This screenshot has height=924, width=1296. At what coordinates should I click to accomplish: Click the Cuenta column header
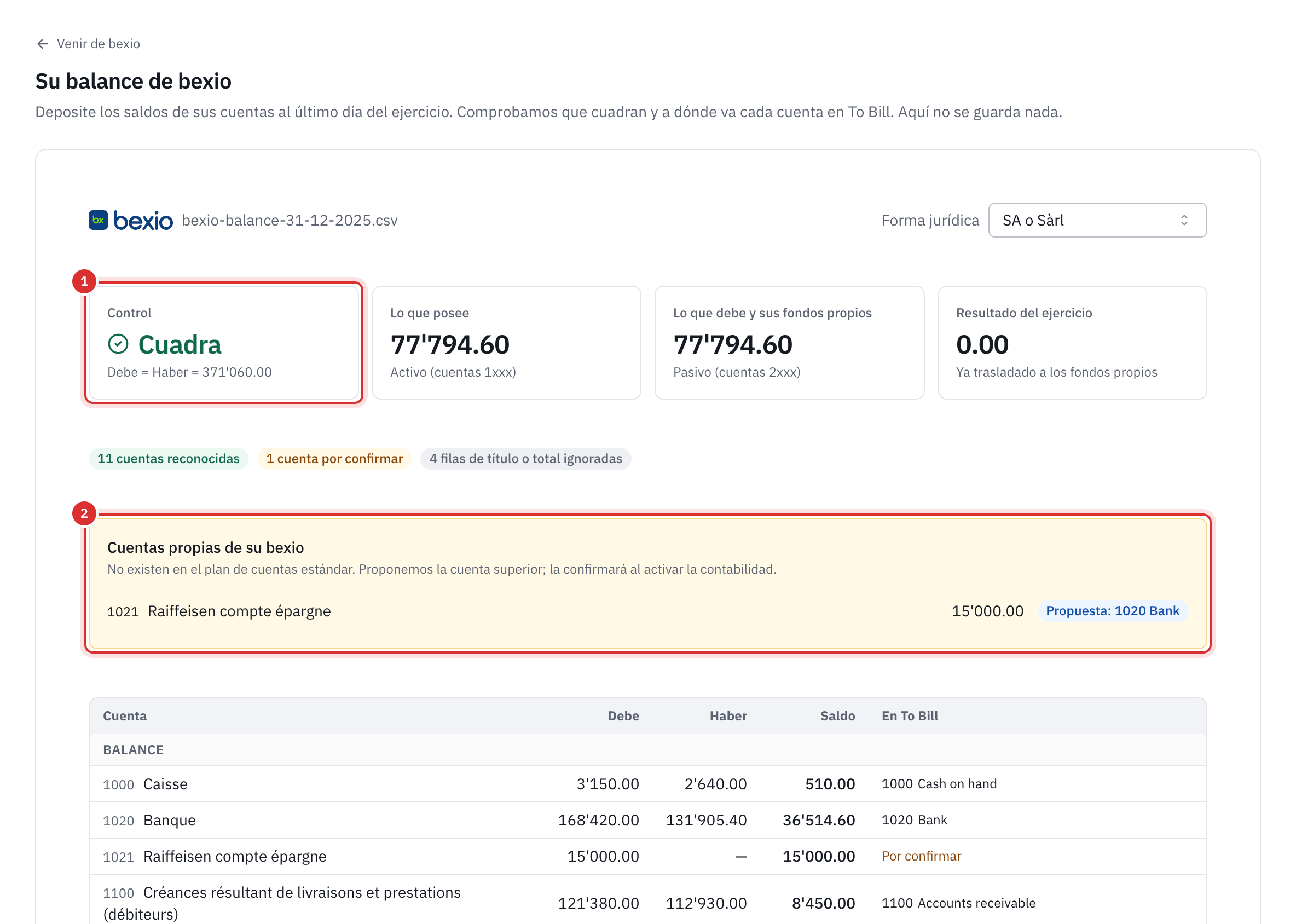click(125, 716)
